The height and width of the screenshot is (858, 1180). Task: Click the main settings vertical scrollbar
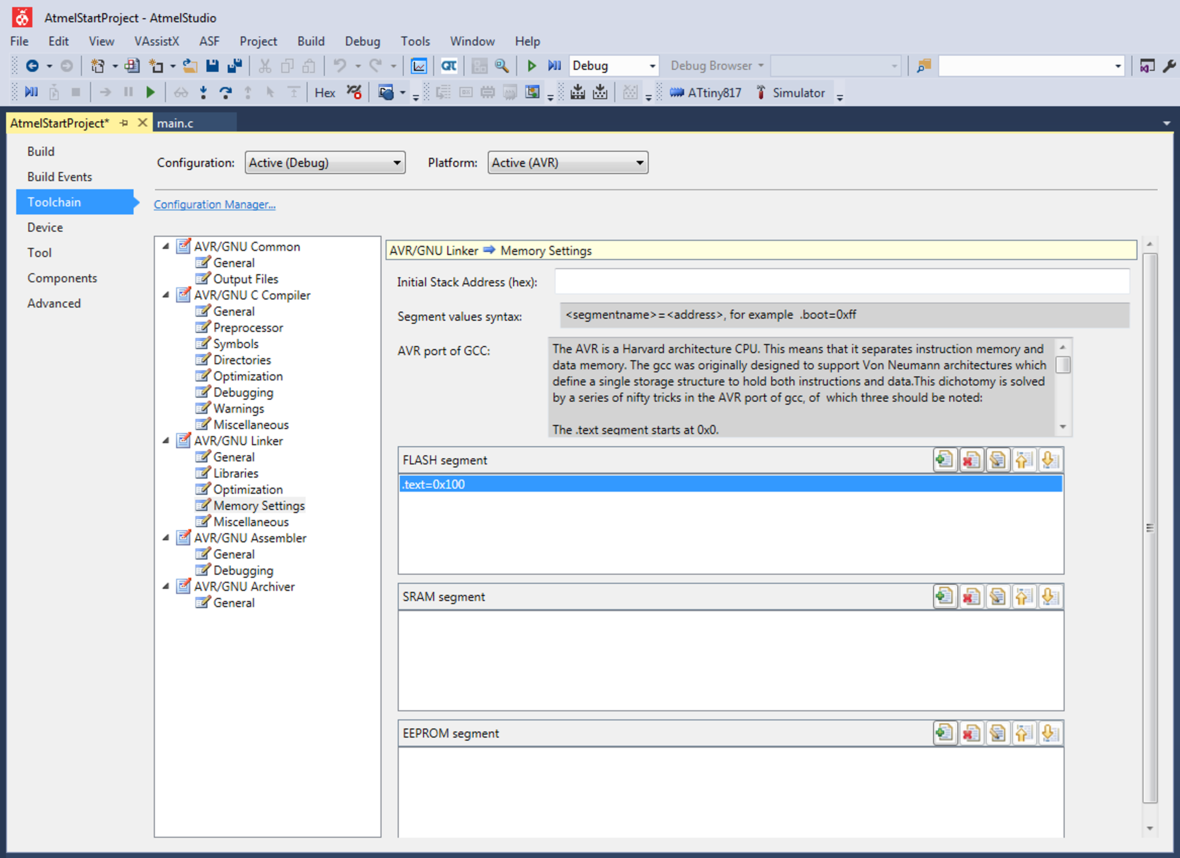pos(1149,527)
